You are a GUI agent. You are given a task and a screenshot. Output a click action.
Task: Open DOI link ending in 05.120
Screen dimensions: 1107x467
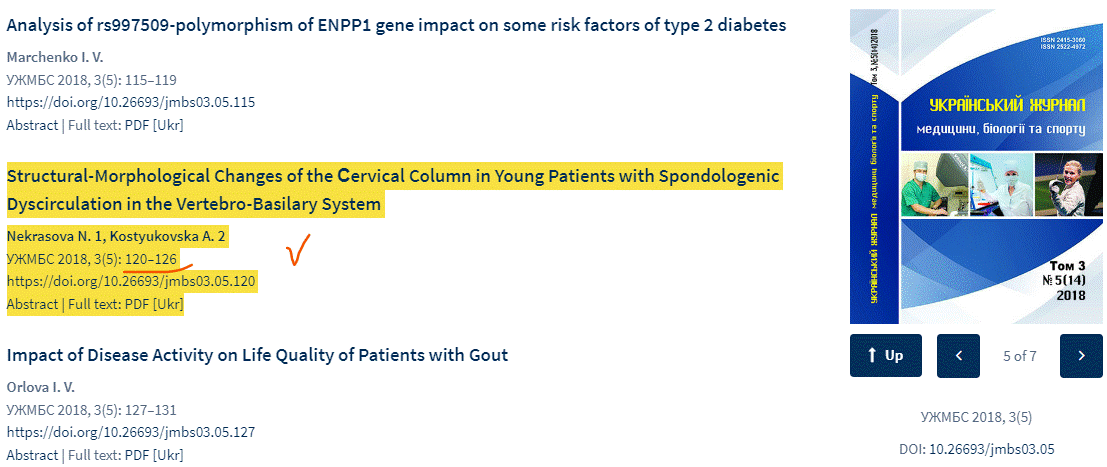pos(131,282)
